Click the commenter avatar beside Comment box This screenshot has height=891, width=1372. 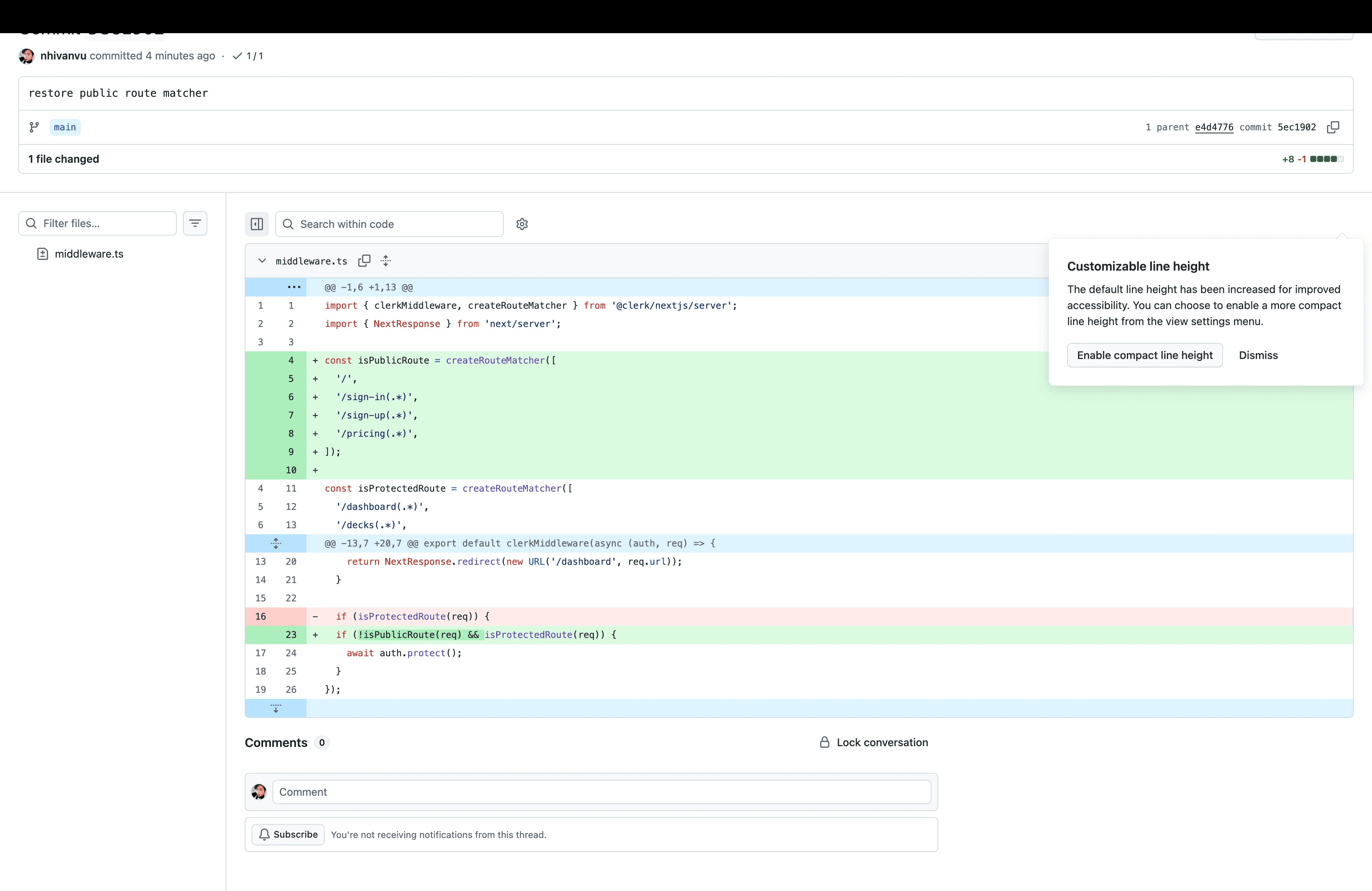[259, 792]
